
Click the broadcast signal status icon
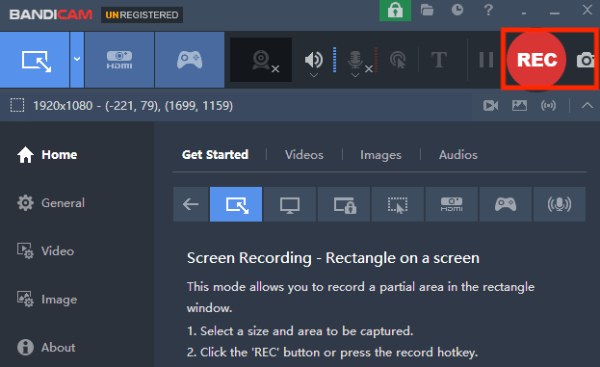point(548,105)
